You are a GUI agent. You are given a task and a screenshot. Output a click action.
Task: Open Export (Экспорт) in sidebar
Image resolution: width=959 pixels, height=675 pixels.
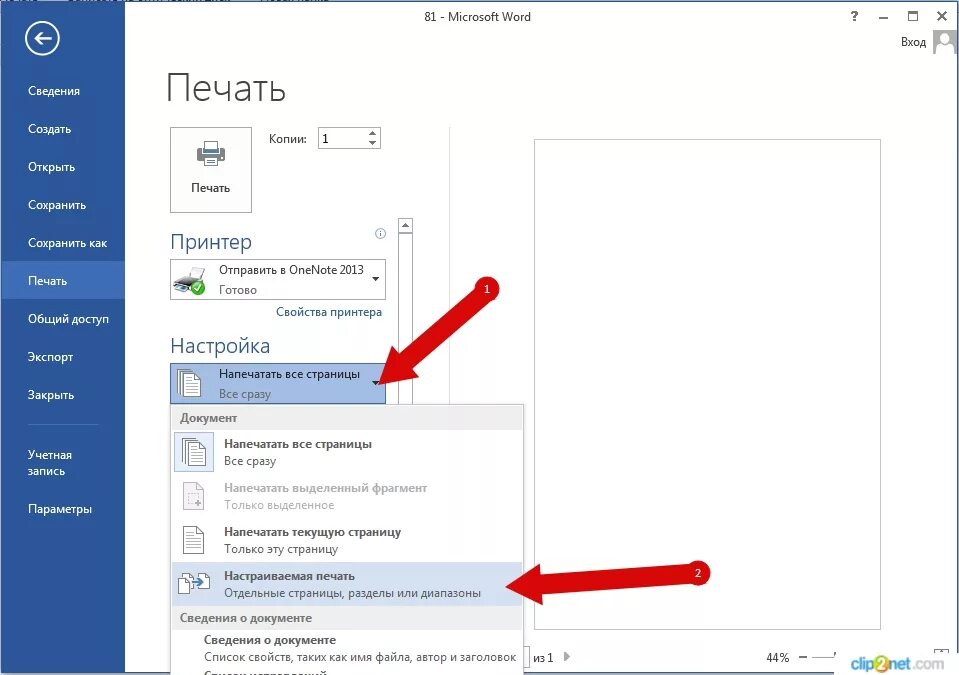pos(50,356)
